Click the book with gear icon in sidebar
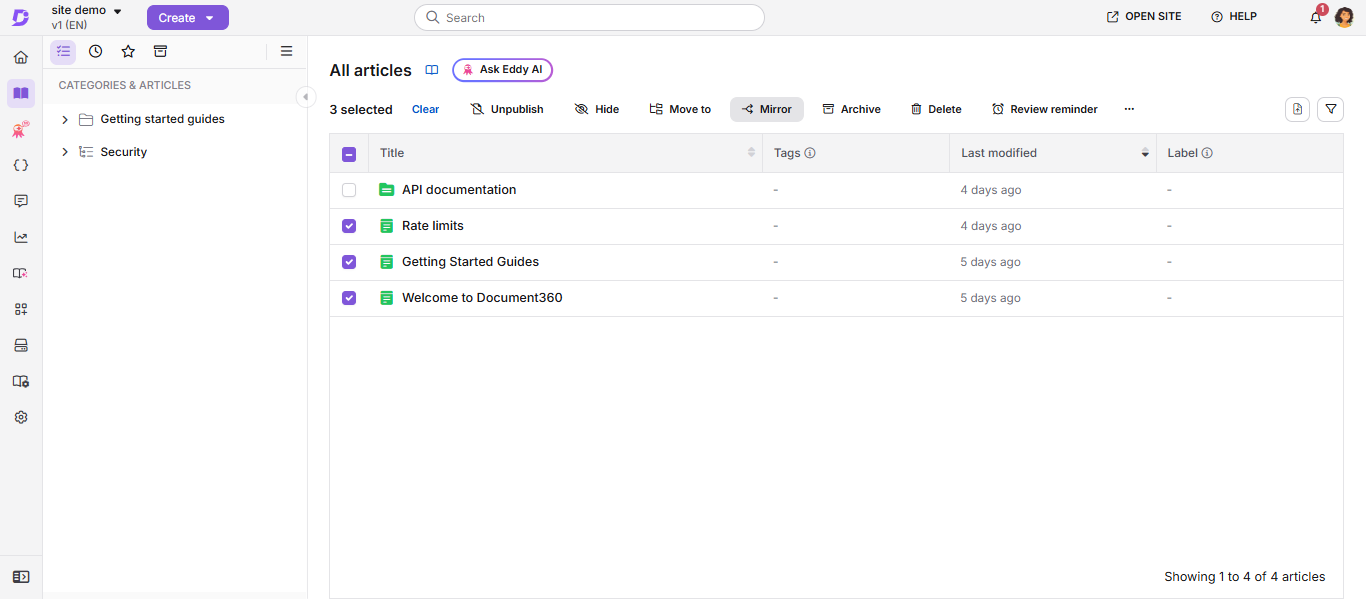This screenshot has width=1366, height=599. click(21, 381)
